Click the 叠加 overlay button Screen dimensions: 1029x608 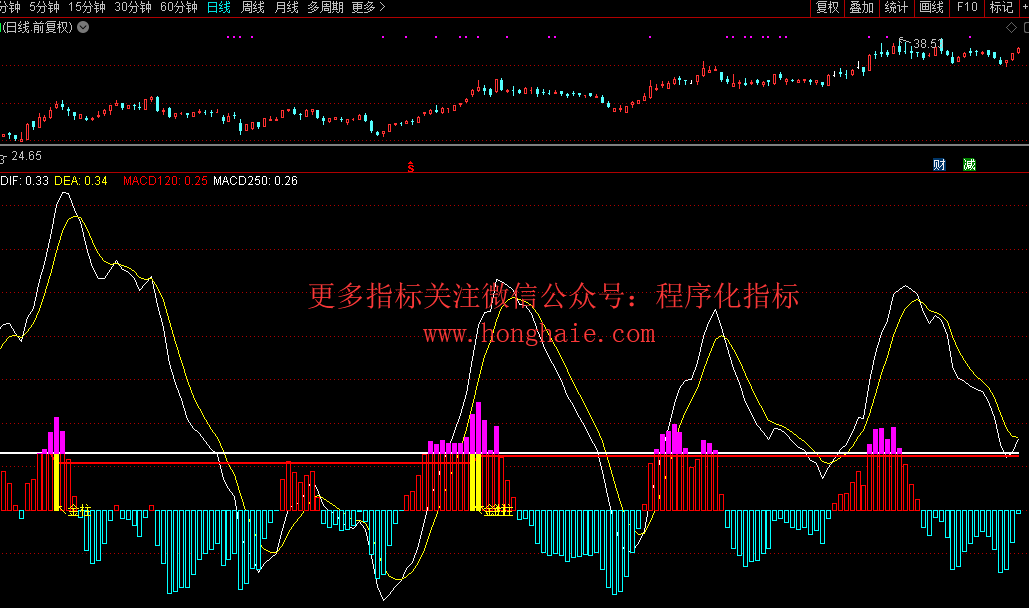[x=861, y=8]
